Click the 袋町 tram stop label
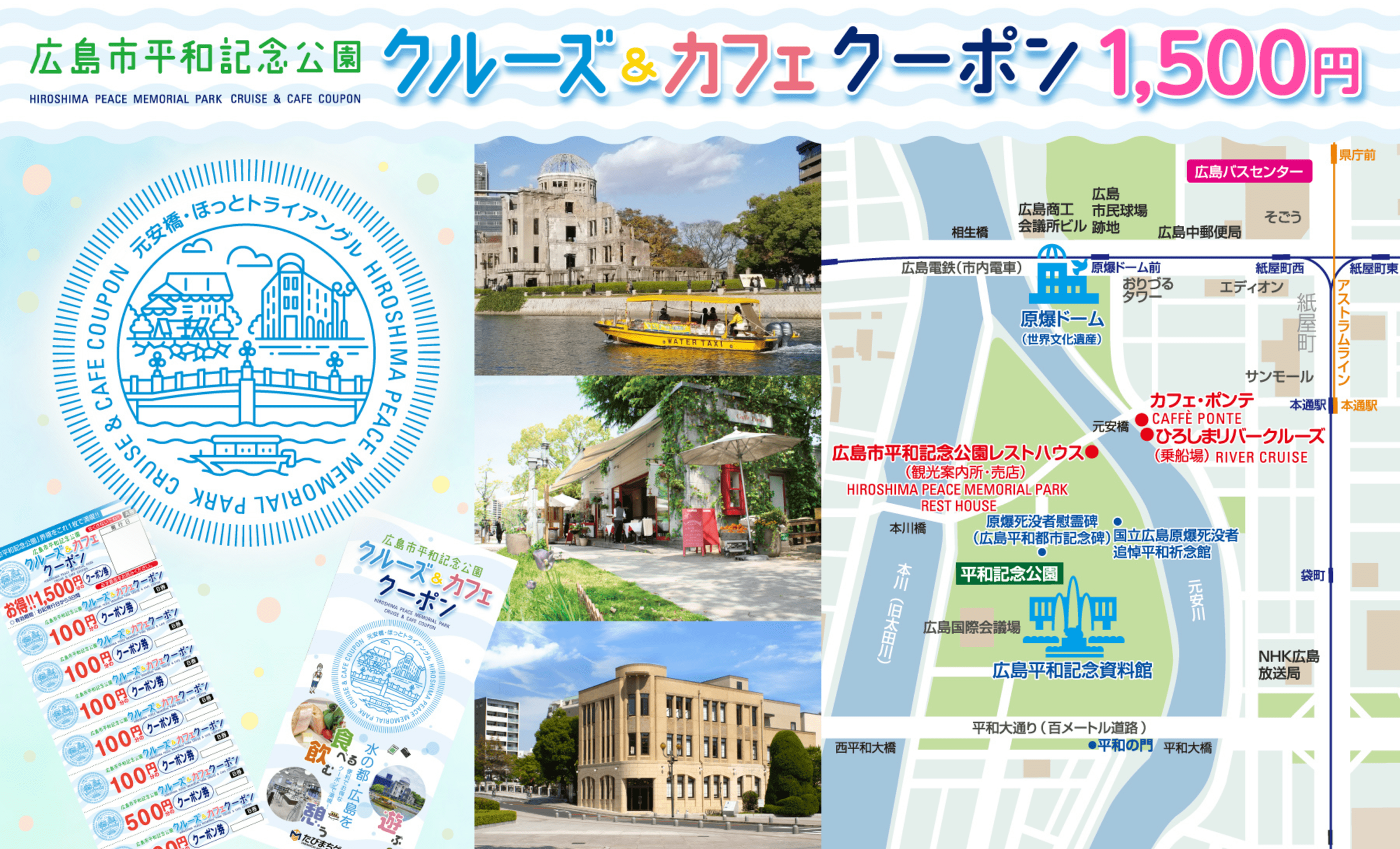The height and width of the screenshot is (849, 1400). click(x=1313, y=575)
